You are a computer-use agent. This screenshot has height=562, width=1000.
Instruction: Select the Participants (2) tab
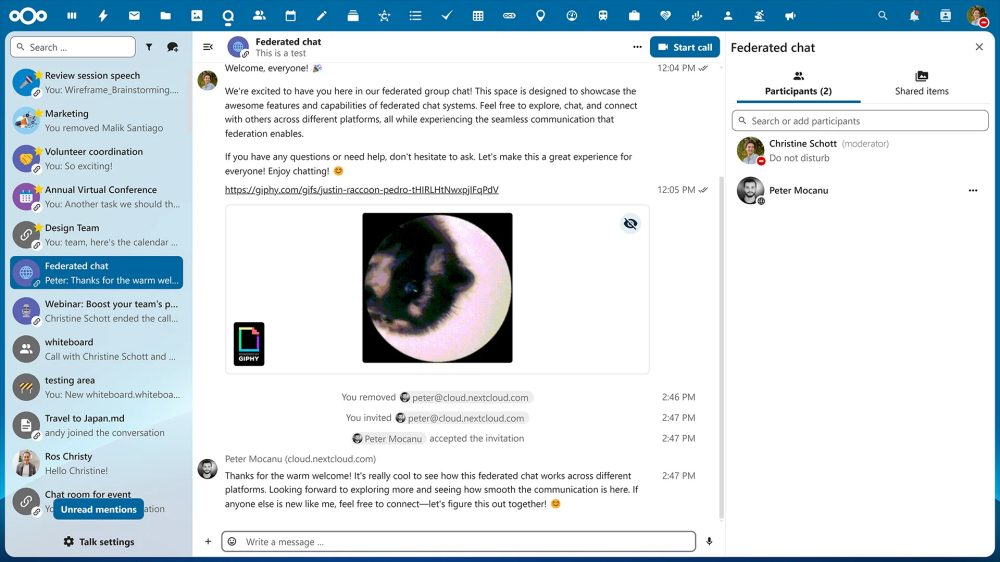click(798, 83)
